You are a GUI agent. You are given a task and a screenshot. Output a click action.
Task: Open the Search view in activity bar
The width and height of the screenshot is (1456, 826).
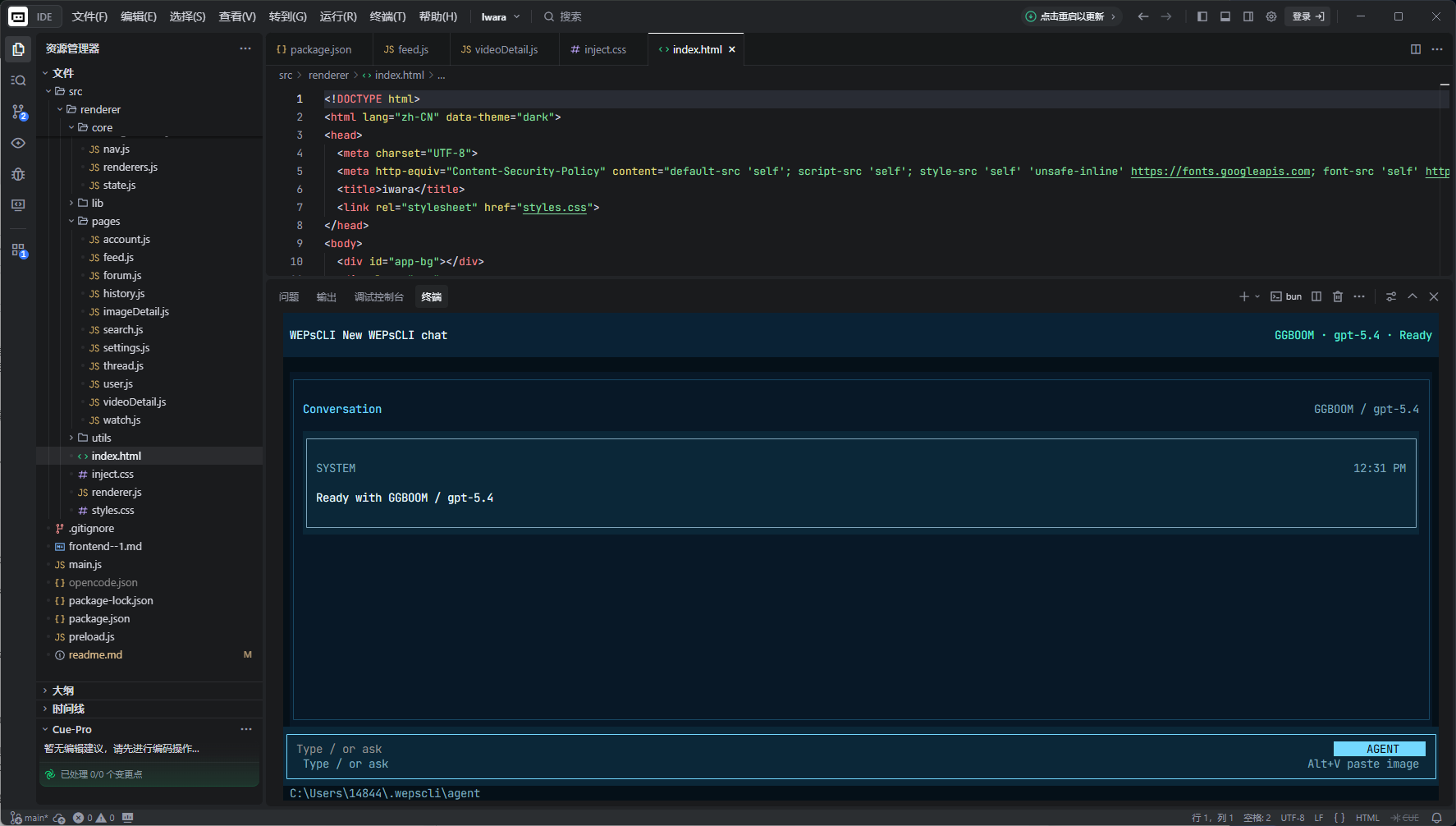coord(18,80)
